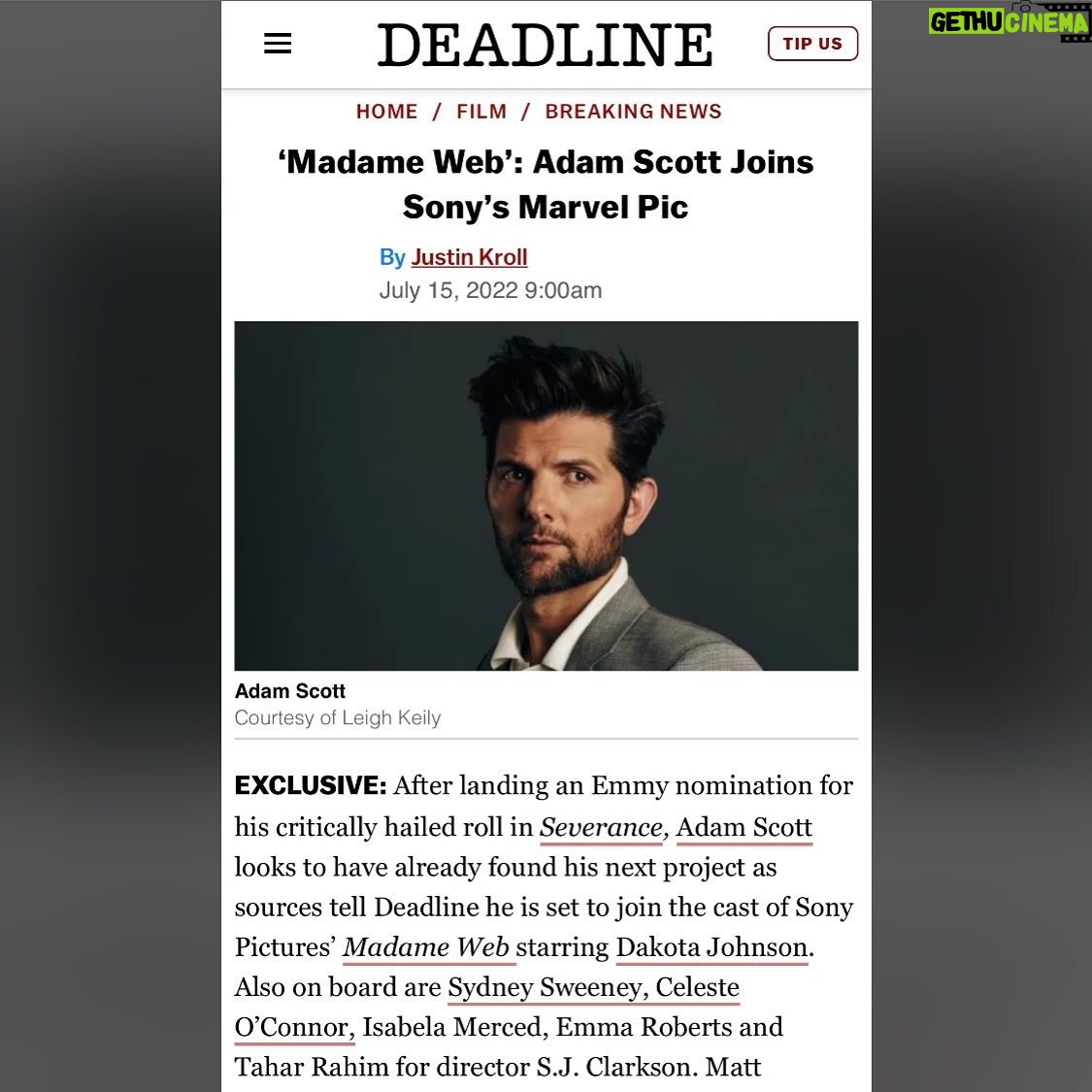The width and height of the screenshot is (1092, 1092).
Task: Open the hamburger menu icon
Action: click(278, 43)
